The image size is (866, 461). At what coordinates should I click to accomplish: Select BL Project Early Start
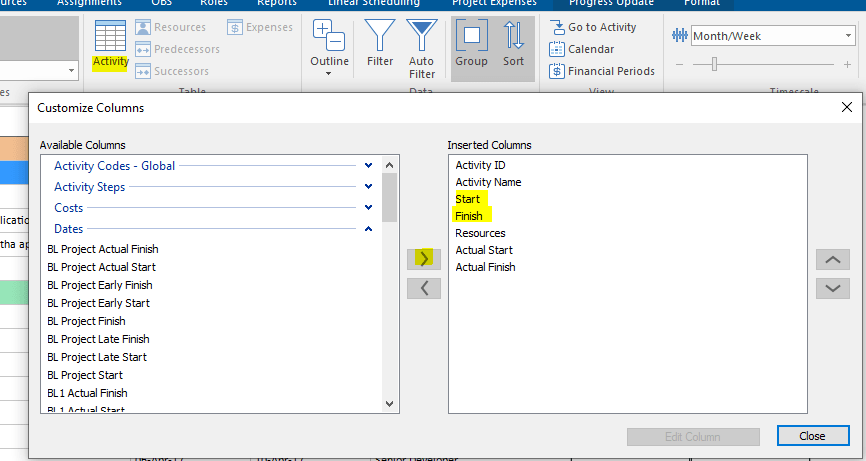[x=98, y=303]
